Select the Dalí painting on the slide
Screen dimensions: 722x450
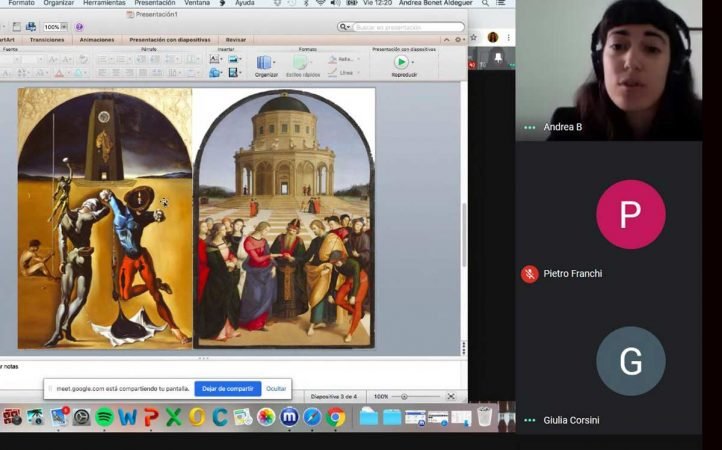point(105,218)
